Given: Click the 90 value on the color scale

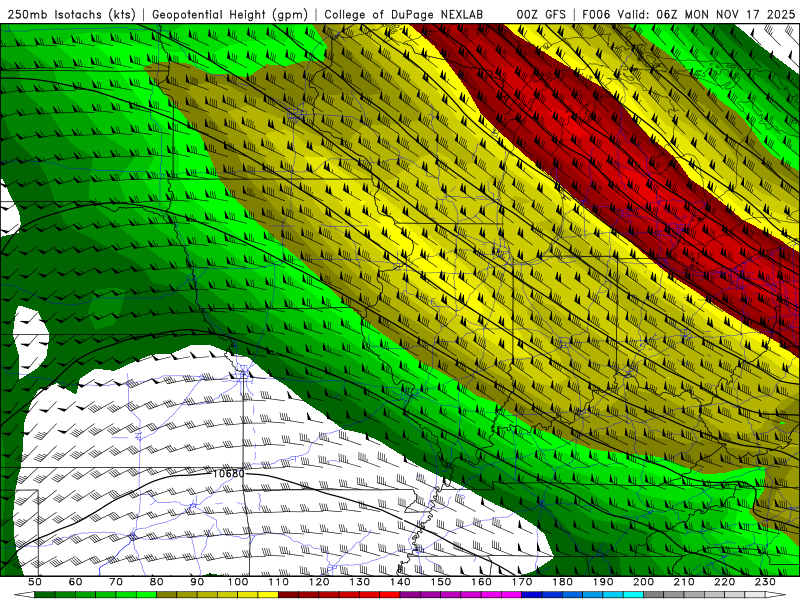Looking at the screenshot, I should (x=197, y=582).
